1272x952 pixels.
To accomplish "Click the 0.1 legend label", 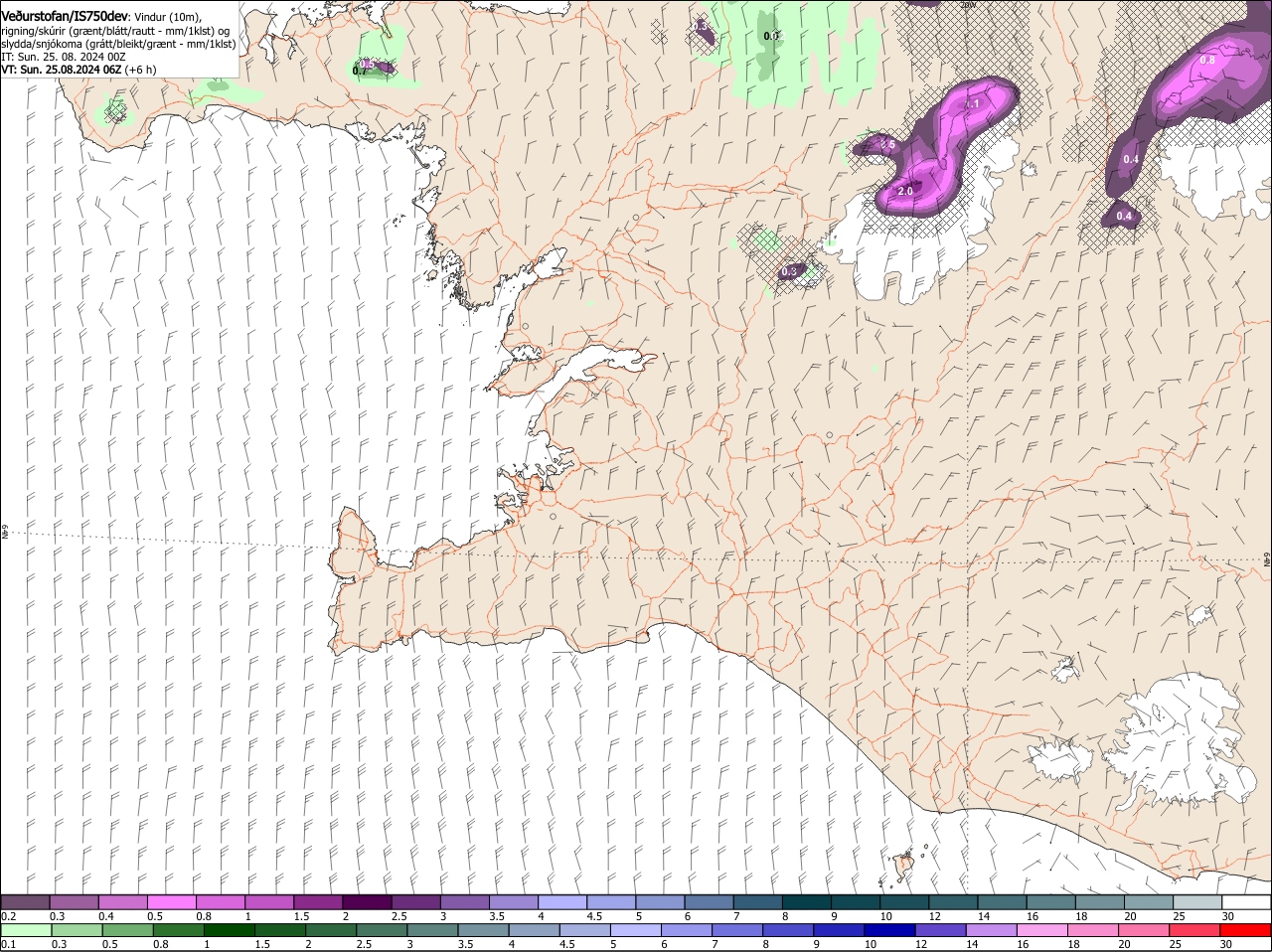I will click(x=9, y=944).
